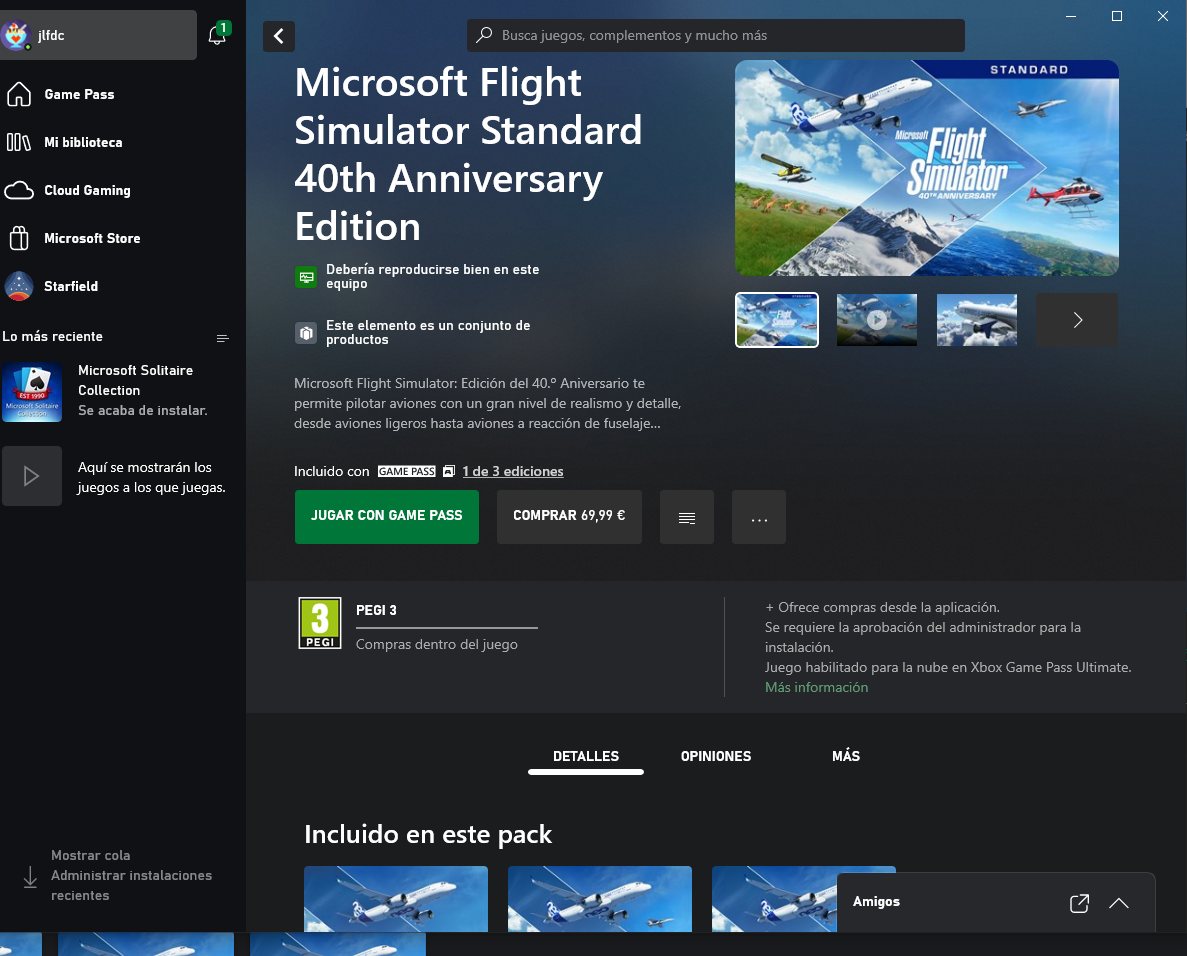Switch to the OPINIONES tab
The width and height of the screenshot is (1187, 956).
716,756
